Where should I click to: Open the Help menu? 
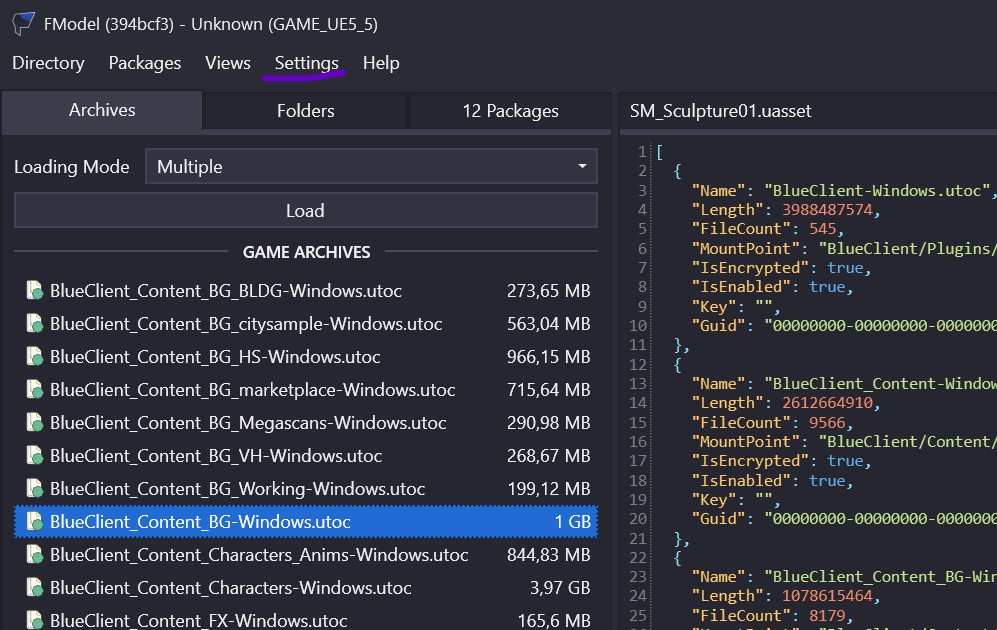381,63
